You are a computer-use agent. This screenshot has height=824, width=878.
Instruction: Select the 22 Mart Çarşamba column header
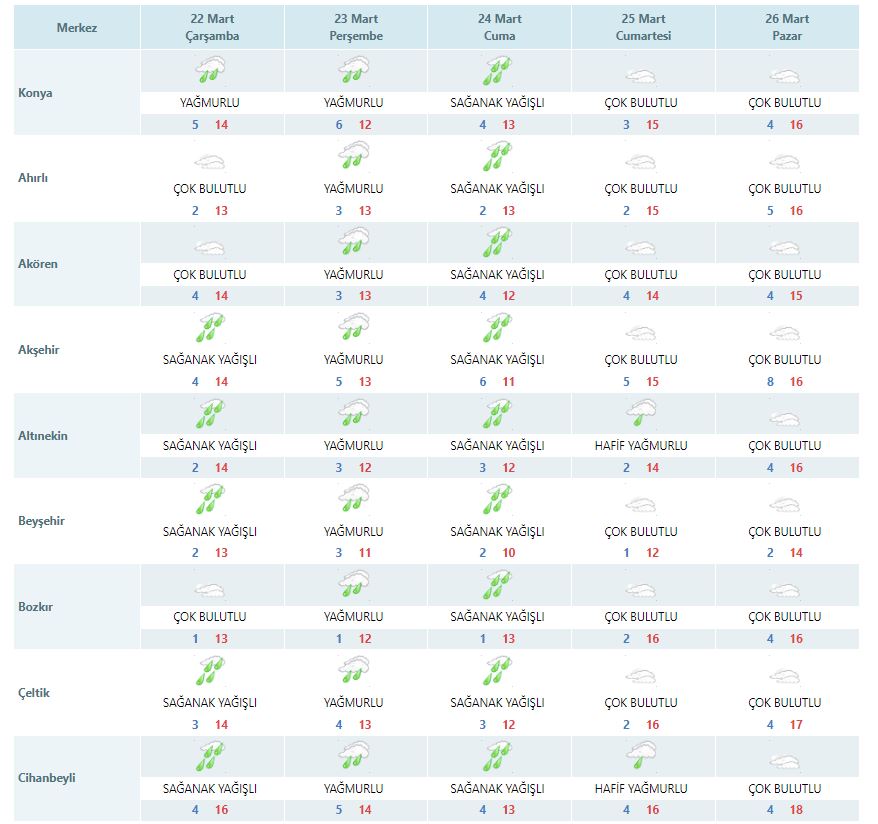pos(212,27)
